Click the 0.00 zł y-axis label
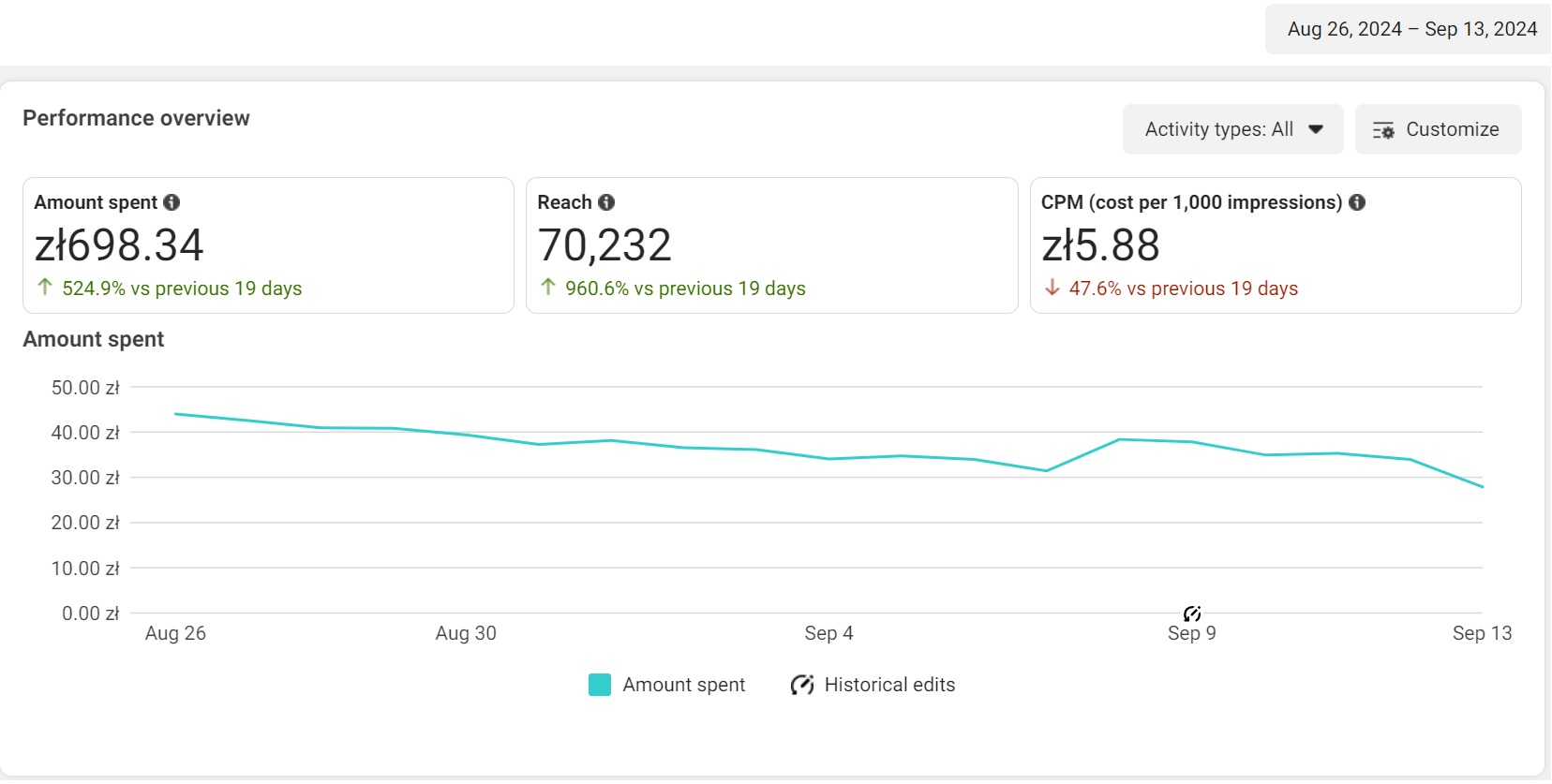This screenshot has height=784, width=1552. tap(91, 614)
